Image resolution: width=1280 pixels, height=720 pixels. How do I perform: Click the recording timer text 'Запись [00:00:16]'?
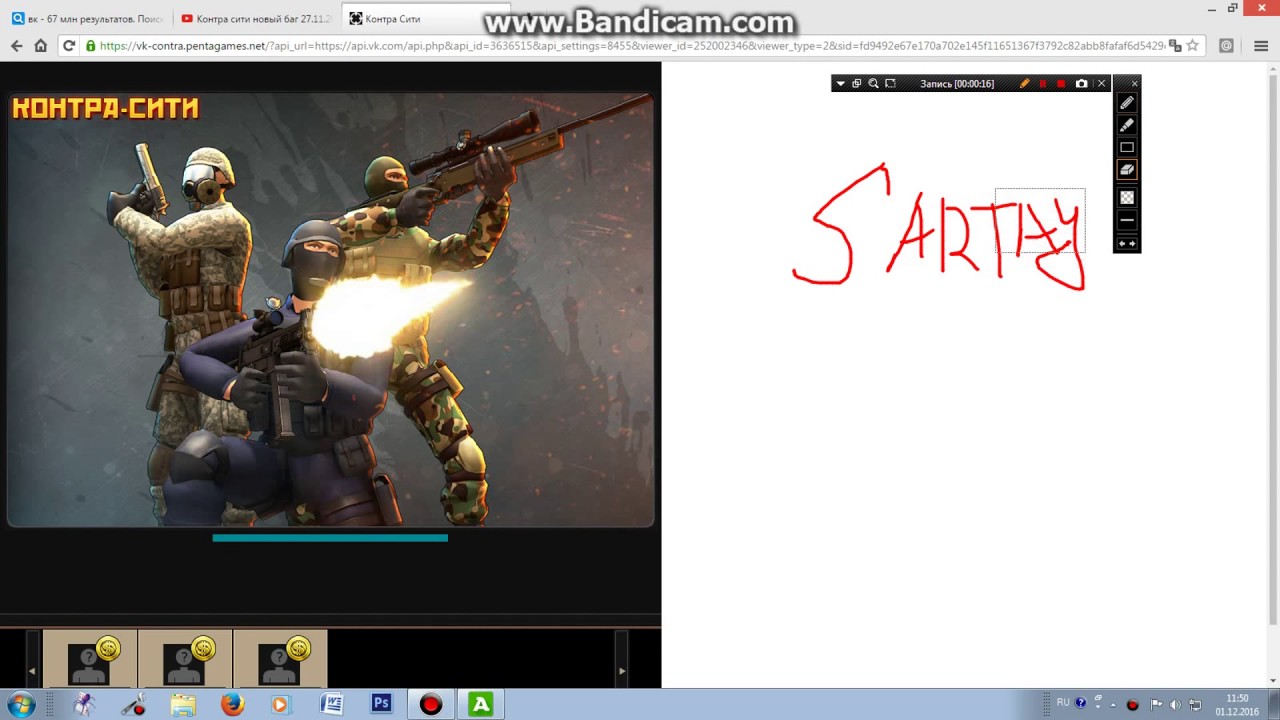(957, 84)
